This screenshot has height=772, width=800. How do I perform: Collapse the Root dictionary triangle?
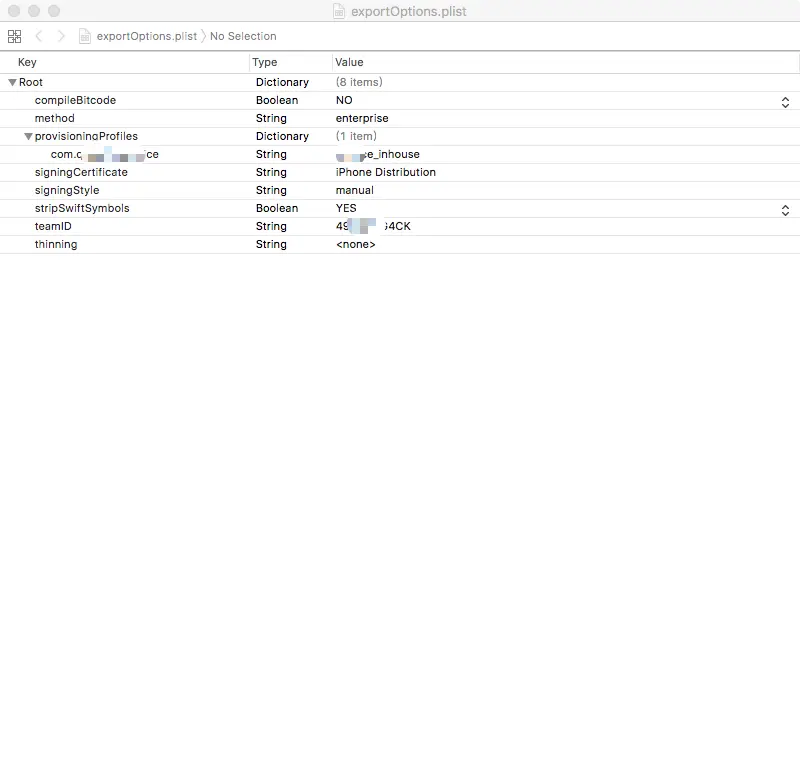pyautogui.click(x=12, y=82)
